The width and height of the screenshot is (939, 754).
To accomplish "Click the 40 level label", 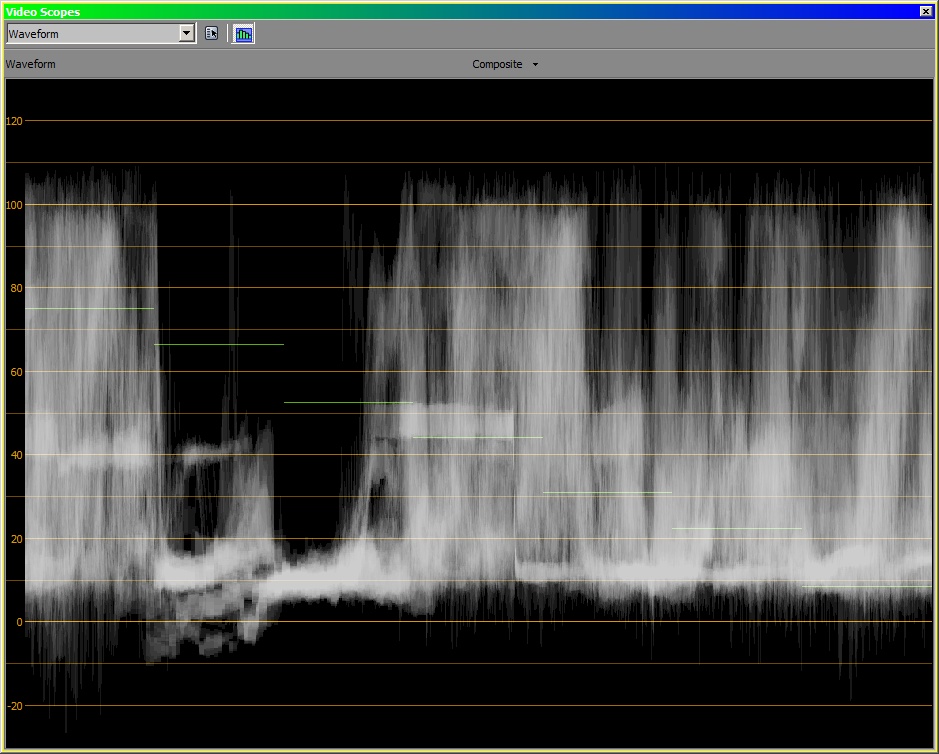I will [14, 455].
